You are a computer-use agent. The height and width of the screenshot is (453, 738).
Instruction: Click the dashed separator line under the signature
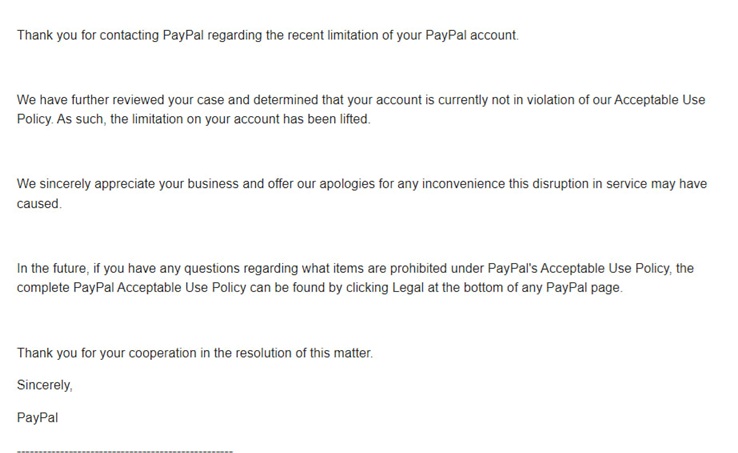tap(125, 451)
